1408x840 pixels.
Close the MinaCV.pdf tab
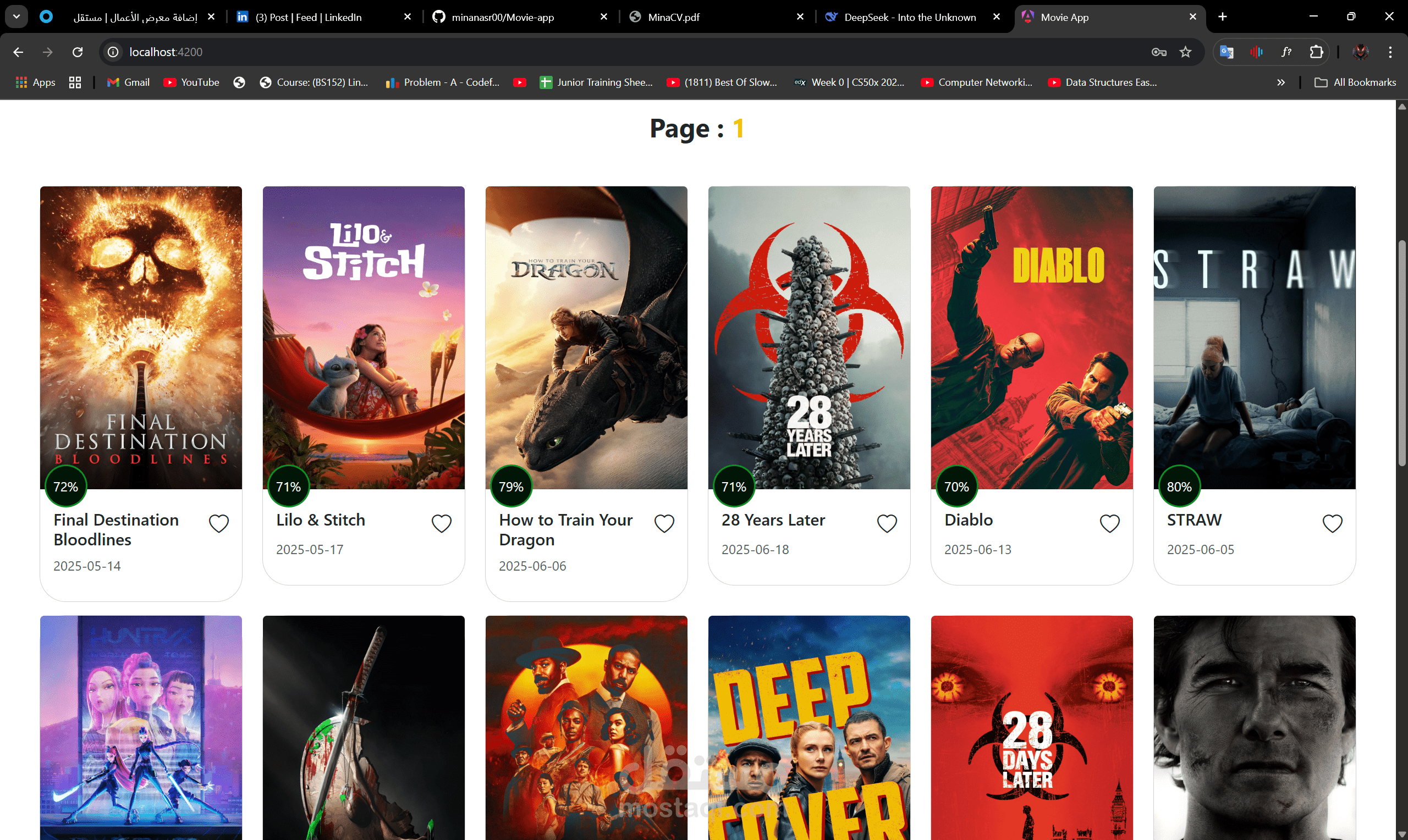pyautogui.click(x=800, y=17)
